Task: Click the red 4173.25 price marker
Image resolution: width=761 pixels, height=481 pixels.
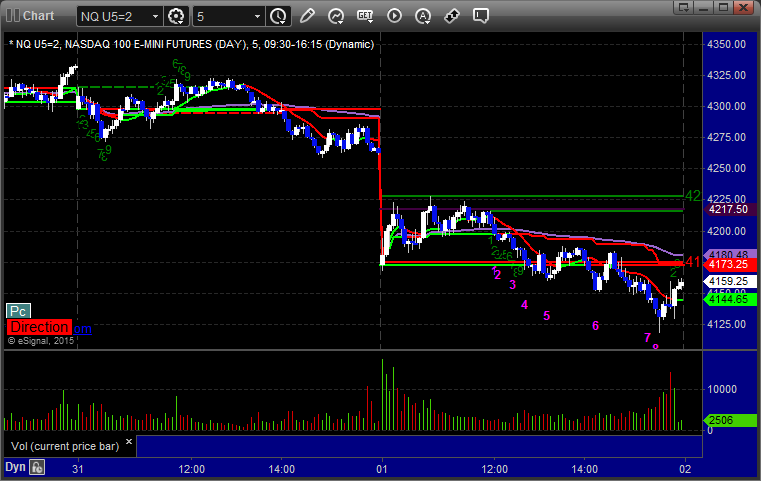Action: [x=728, y=265]
